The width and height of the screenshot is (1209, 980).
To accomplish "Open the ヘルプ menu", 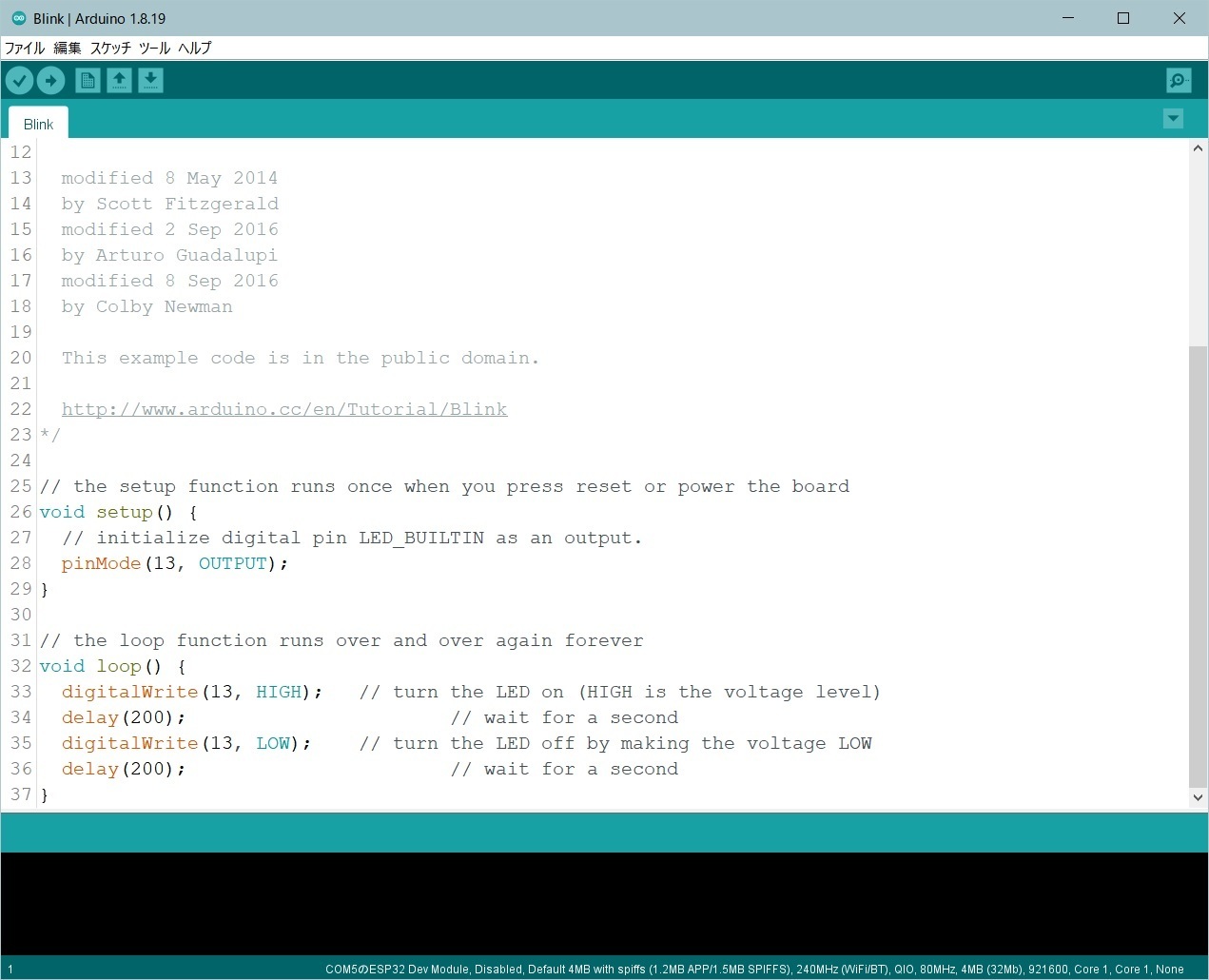I will click(195, 48).
